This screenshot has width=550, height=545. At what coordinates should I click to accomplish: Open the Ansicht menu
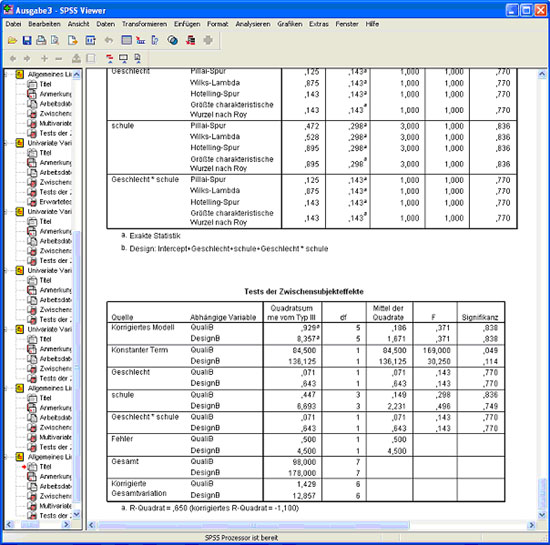click(79, 24)
